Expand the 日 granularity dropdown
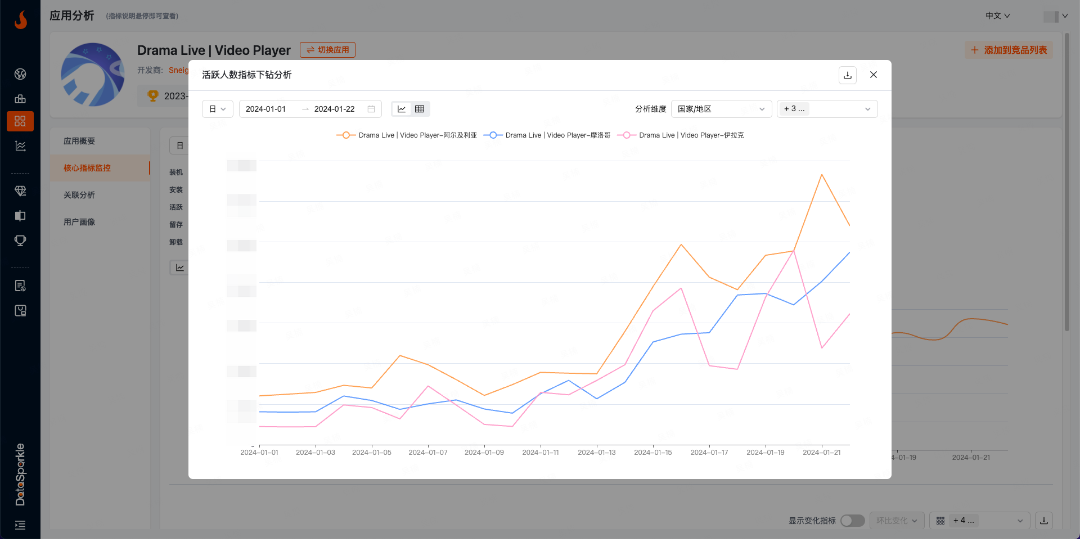The height and width of the screenshot is (539, 1080). pyautogui.click(x=217, y=109)
